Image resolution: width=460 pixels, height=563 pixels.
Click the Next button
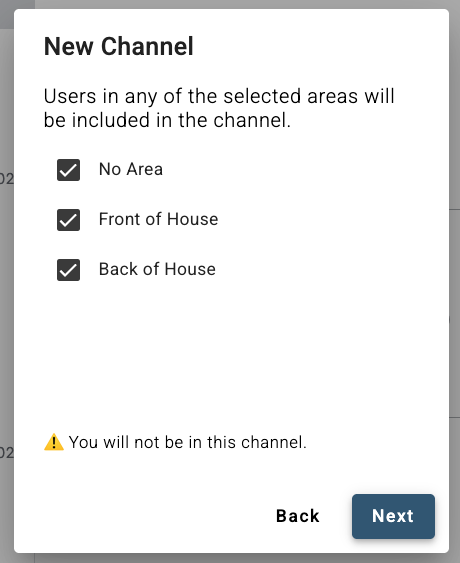click(x=393, y=516)
